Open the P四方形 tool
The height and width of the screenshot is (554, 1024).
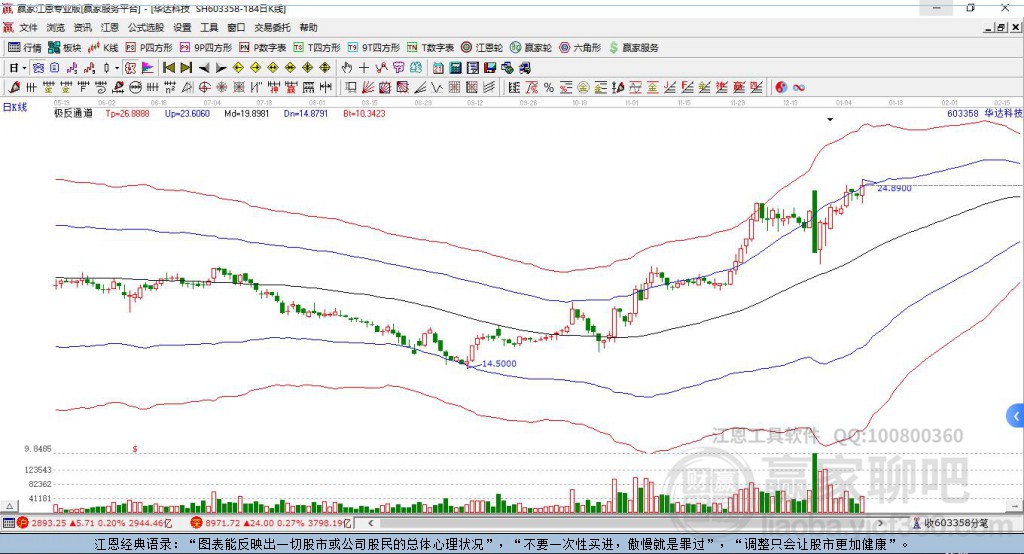[x=149, y=48]
